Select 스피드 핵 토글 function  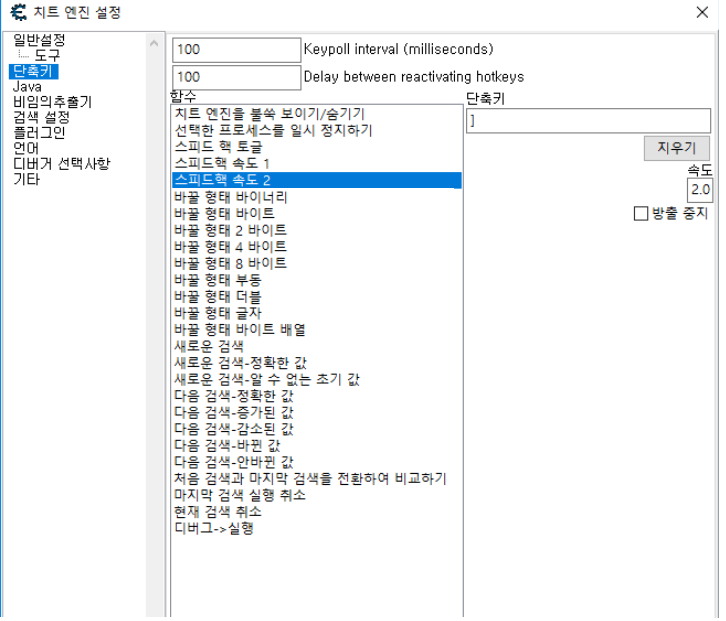point(319,148)
